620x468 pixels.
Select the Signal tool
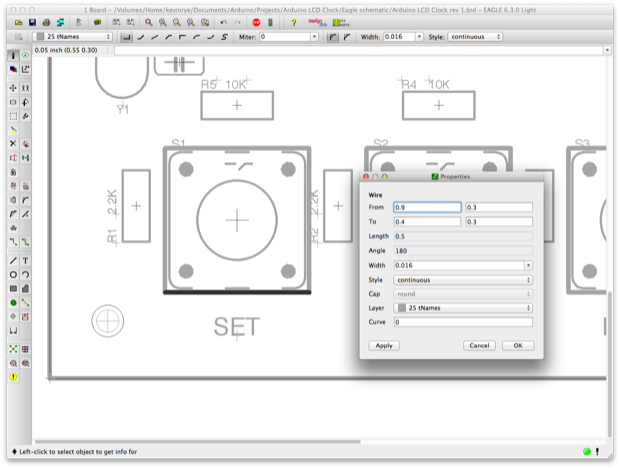(x=26, y=303)
